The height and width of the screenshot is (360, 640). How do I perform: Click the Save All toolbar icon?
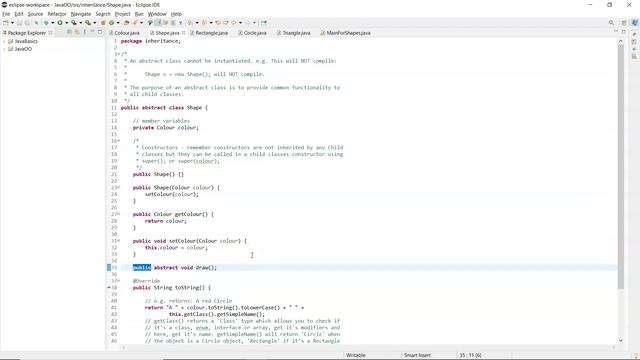tap(27, 23)
